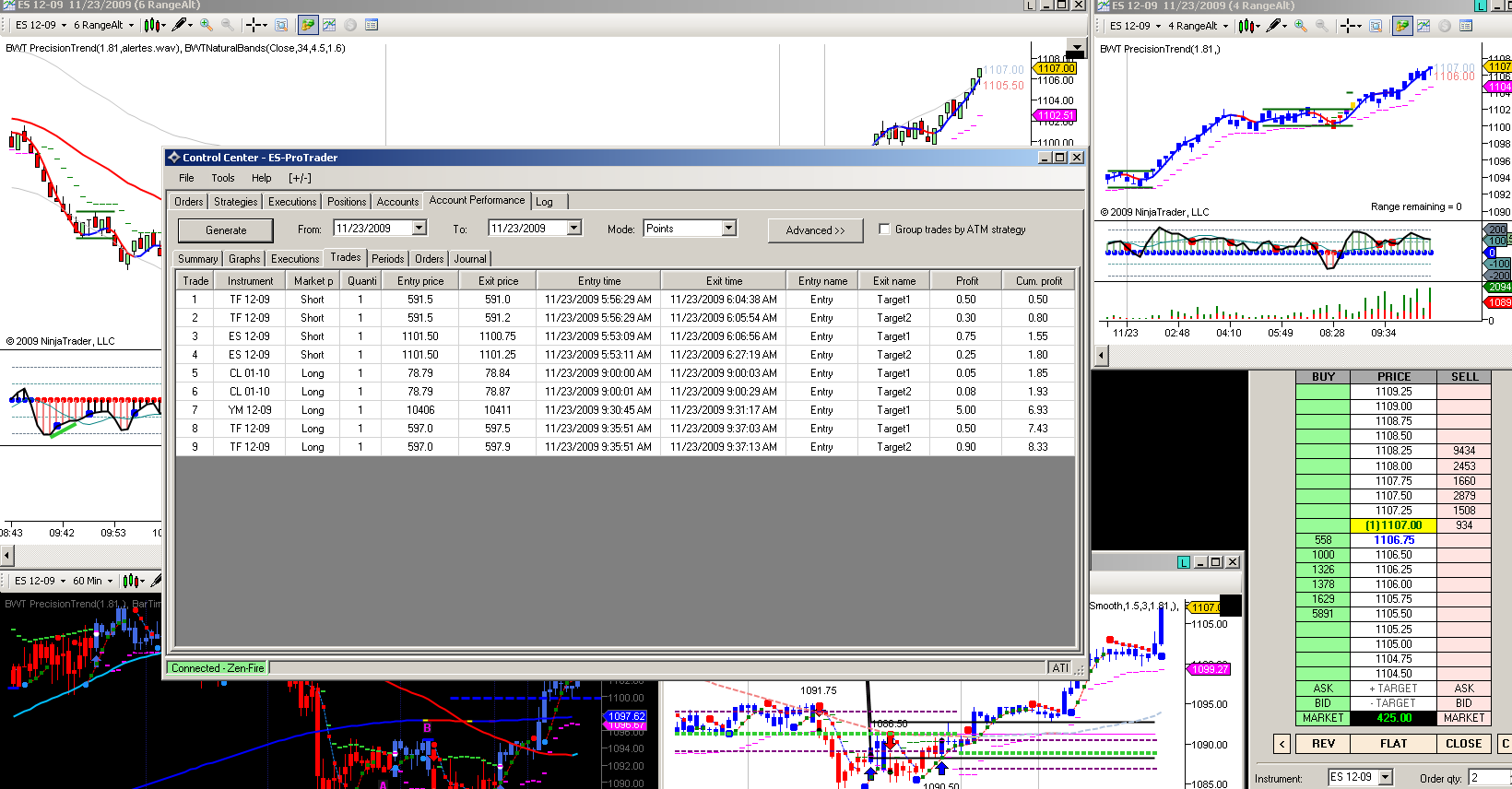Screen dimensions: 1512x789
Task: Open the Summary sub-tab
Action: [x=198, y=259]
